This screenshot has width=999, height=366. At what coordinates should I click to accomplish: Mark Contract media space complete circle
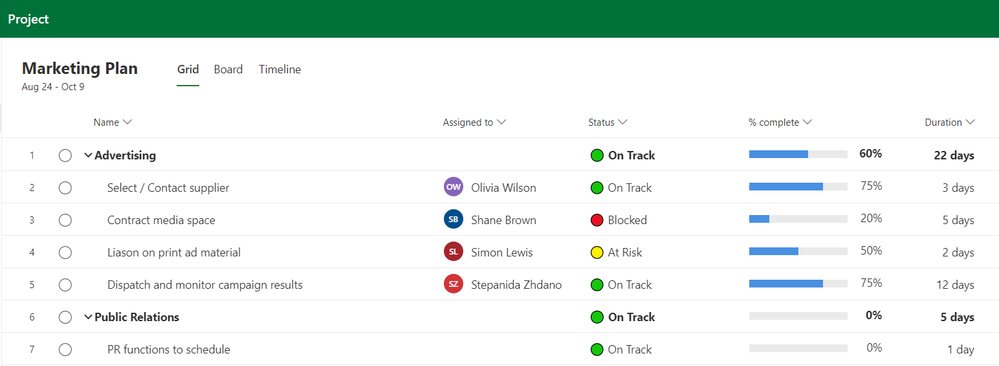pos(65,220)
